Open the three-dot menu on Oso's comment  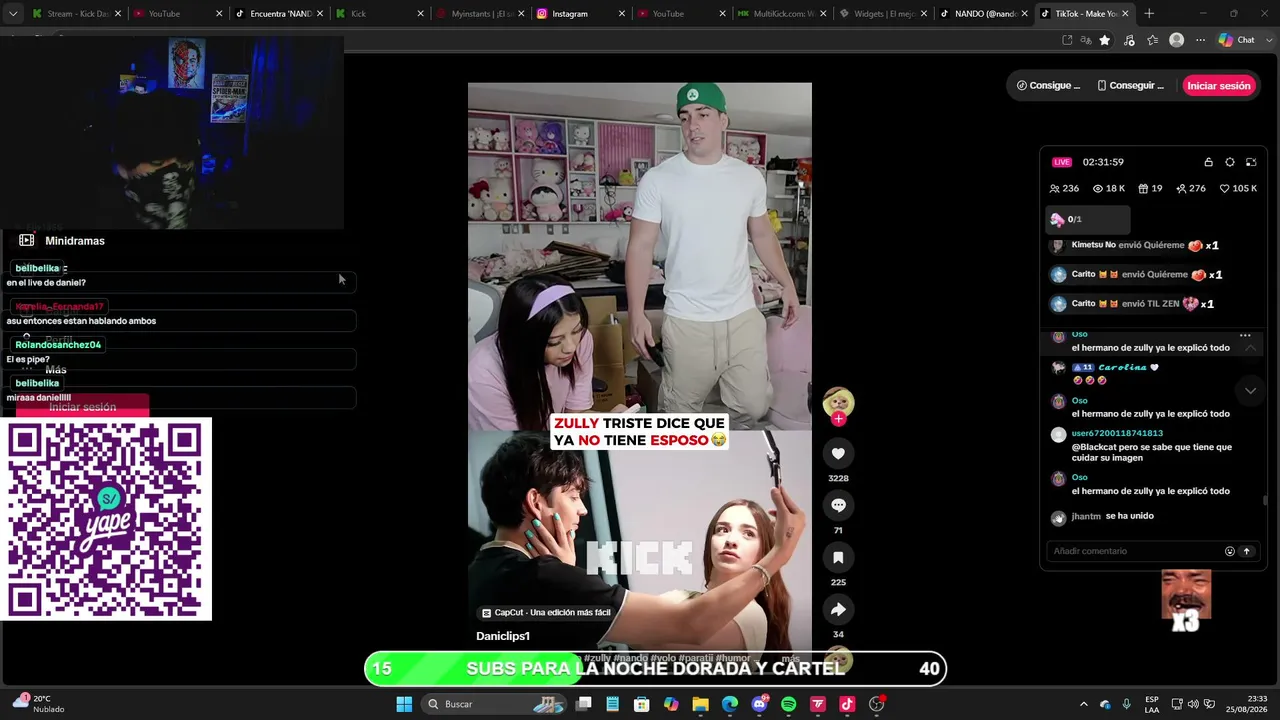click(x=1245, y=335)
